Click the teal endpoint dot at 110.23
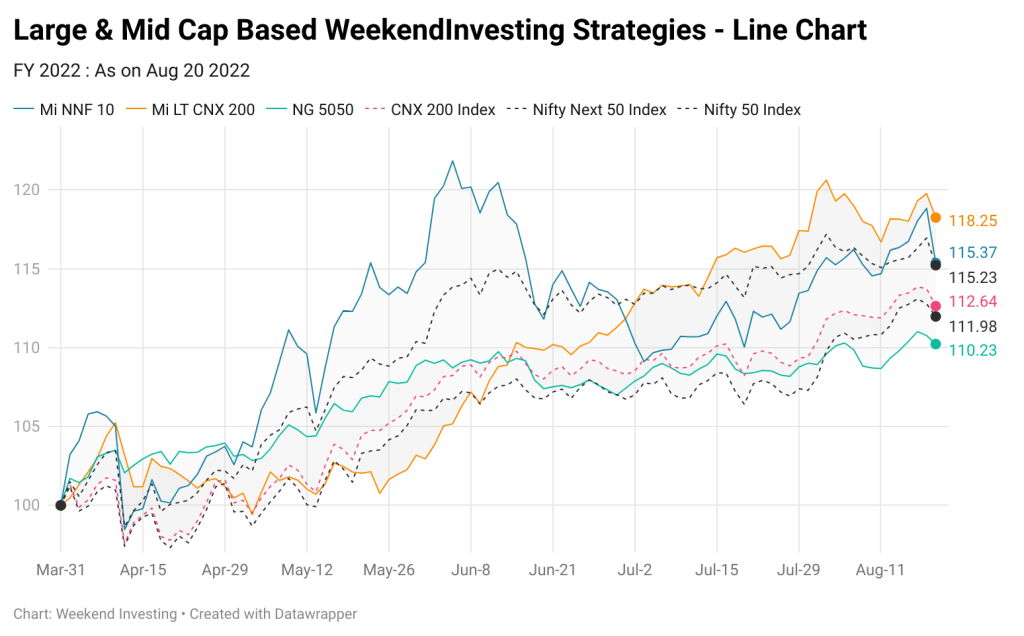 tap(935, 344)
